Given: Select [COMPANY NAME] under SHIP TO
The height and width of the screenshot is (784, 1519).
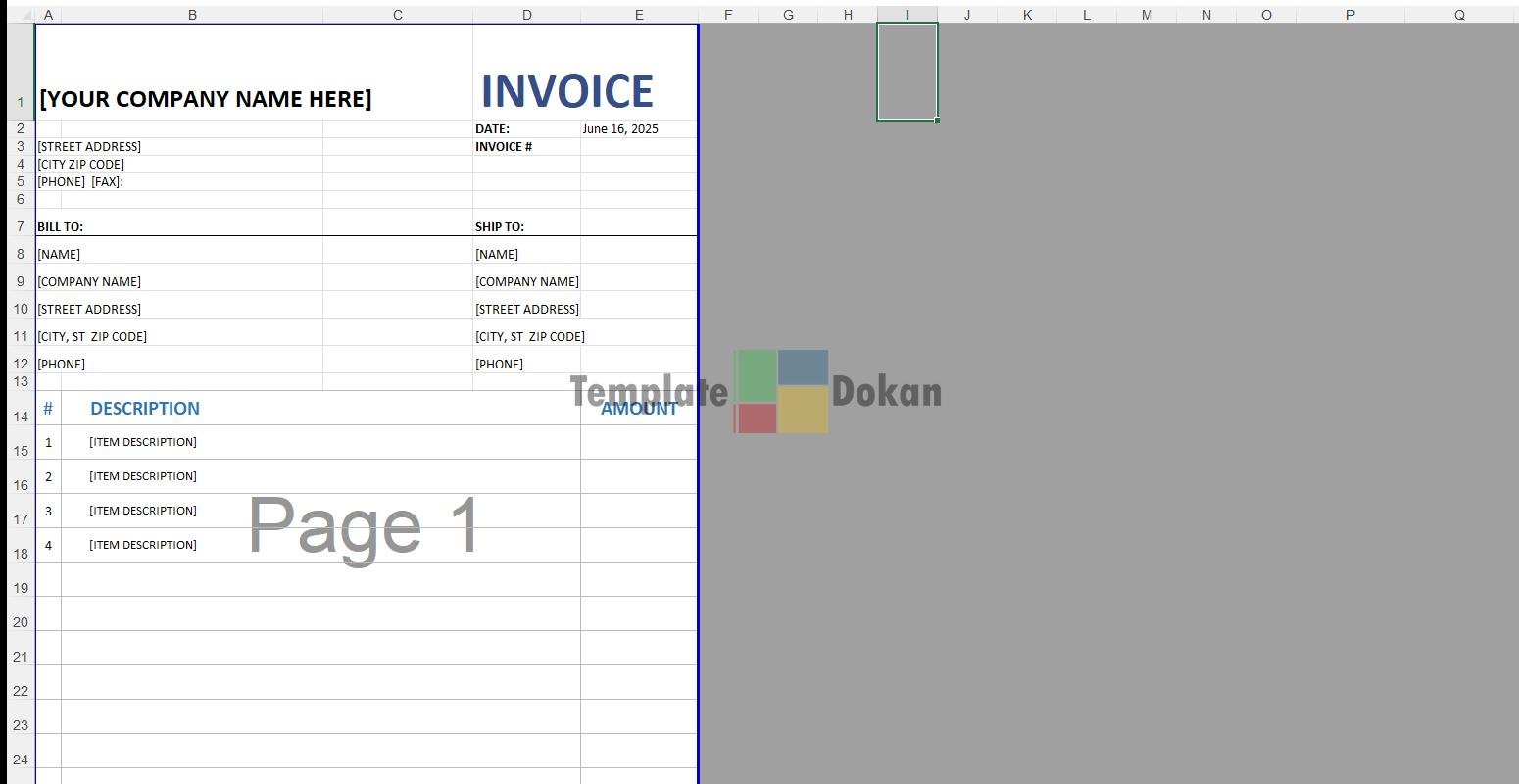Looking at the screenshot, I should pyautogui.click(x=526, y=282).
